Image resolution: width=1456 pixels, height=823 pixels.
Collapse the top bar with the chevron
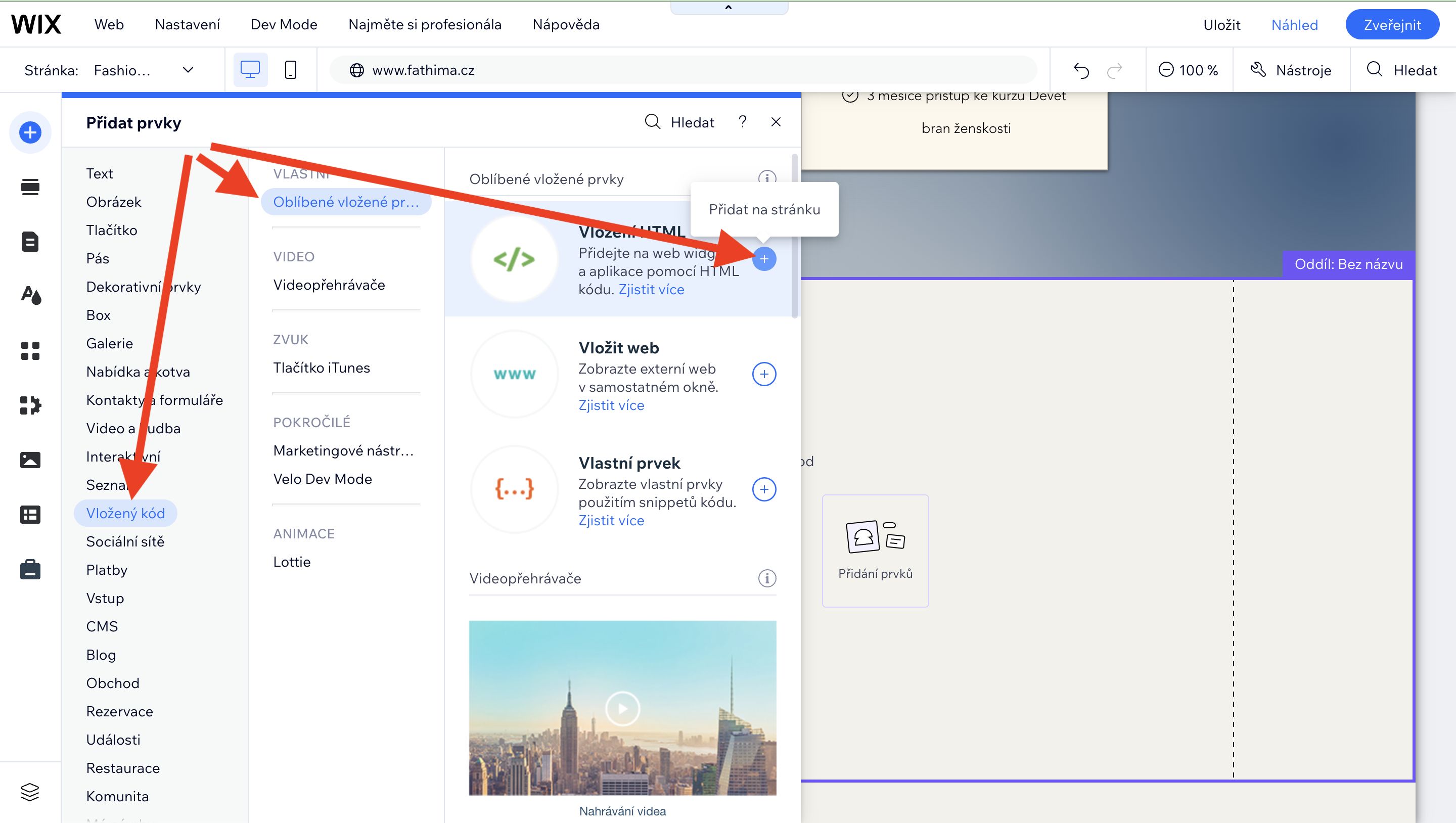728,8
